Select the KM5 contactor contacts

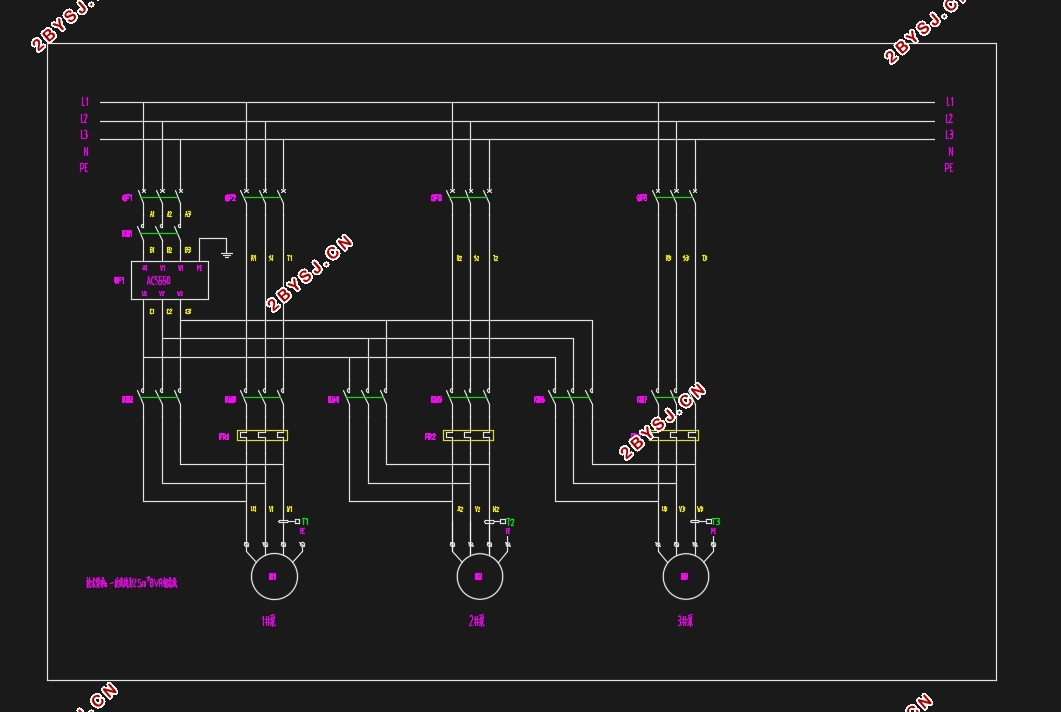click(x=470, y=397)
